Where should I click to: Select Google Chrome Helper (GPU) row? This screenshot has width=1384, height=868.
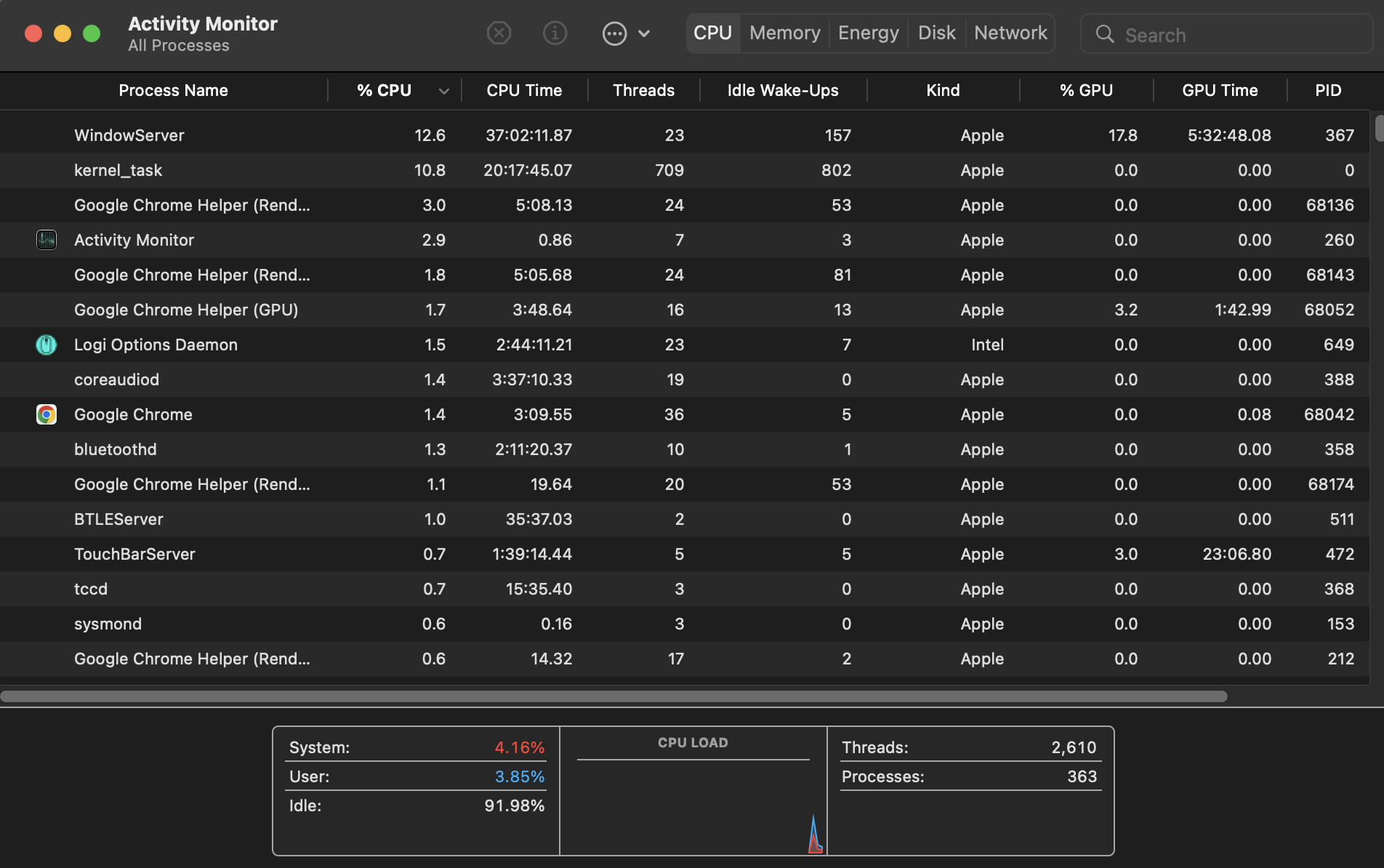coord(685,310)
